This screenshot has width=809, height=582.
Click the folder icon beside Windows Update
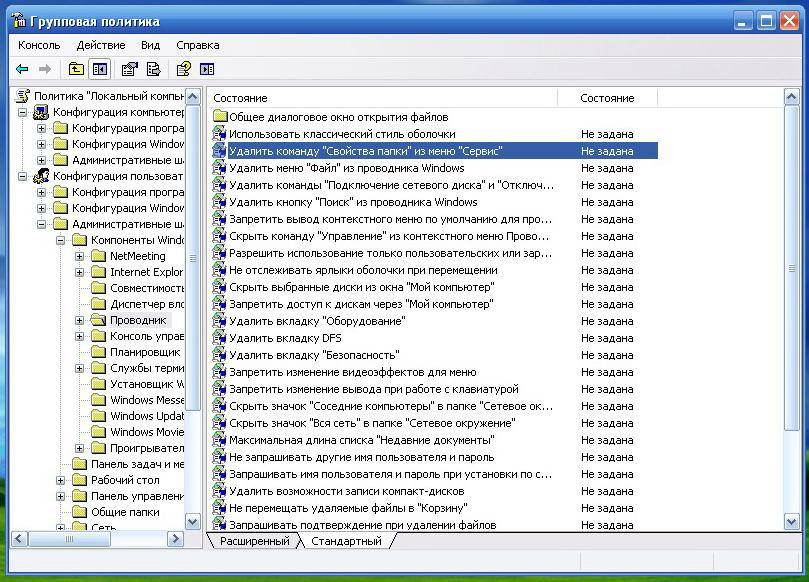pos(98,416)
